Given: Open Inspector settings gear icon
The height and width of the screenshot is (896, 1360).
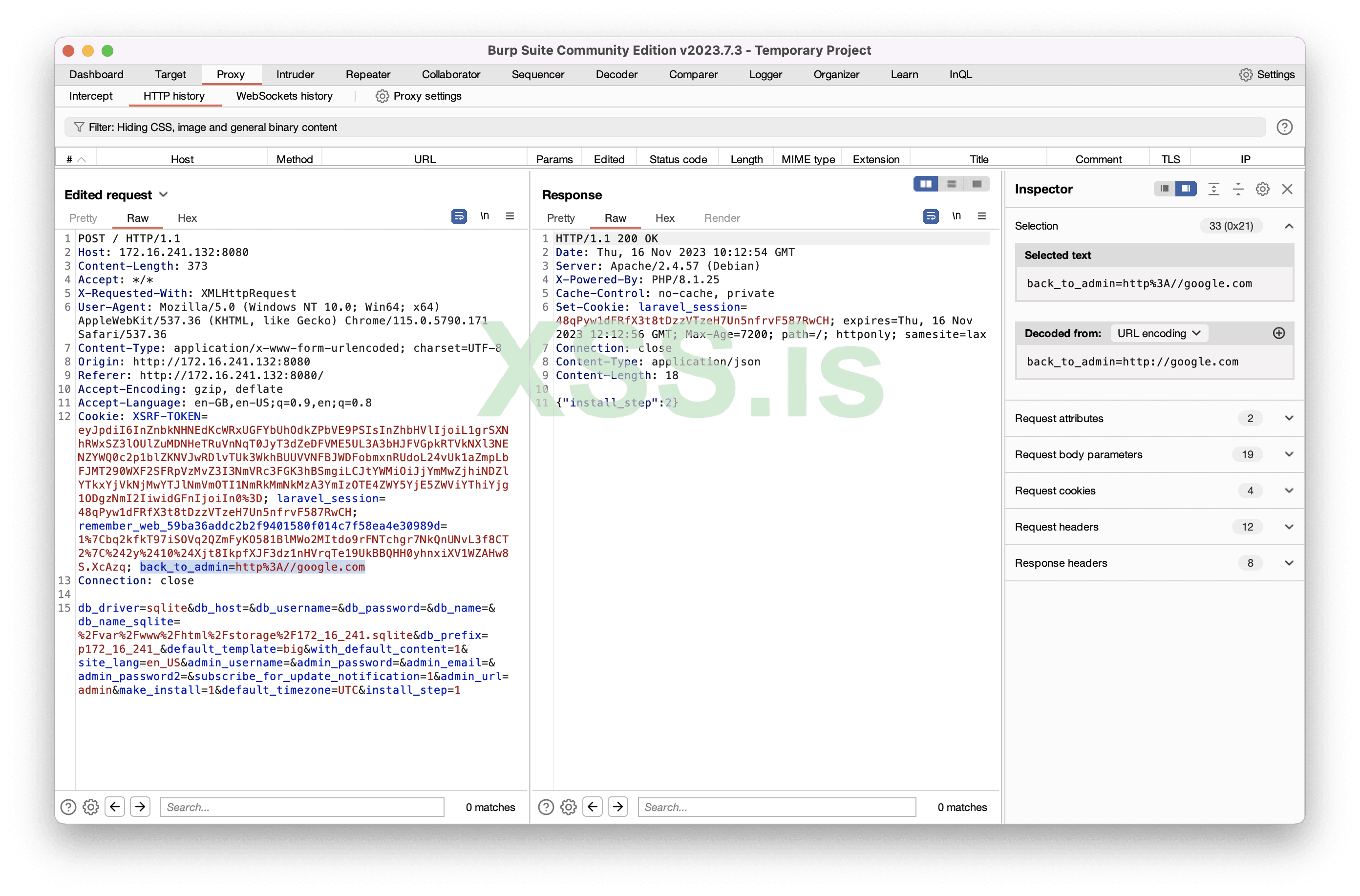Looking at the screenshot, I should tap(1262, 189).
